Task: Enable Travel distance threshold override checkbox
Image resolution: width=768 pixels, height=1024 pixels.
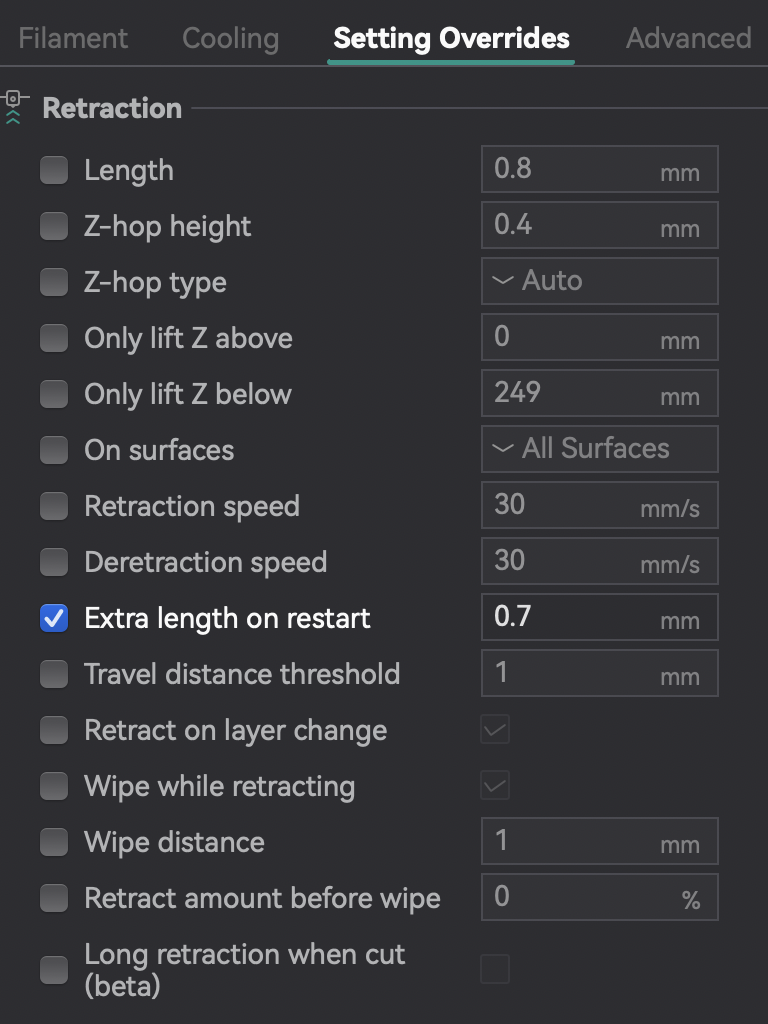Action: [x=54, y=674]
